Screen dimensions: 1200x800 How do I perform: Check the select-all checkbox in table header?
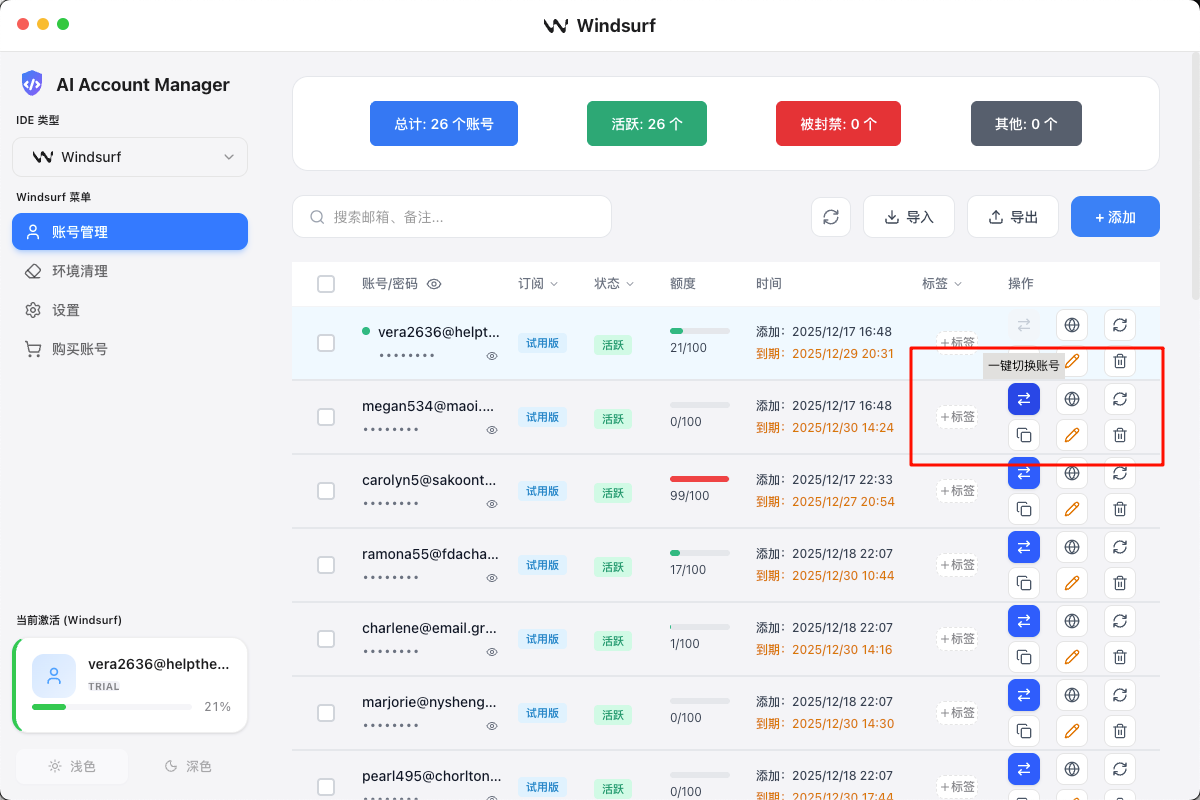[x=326, y=284]
